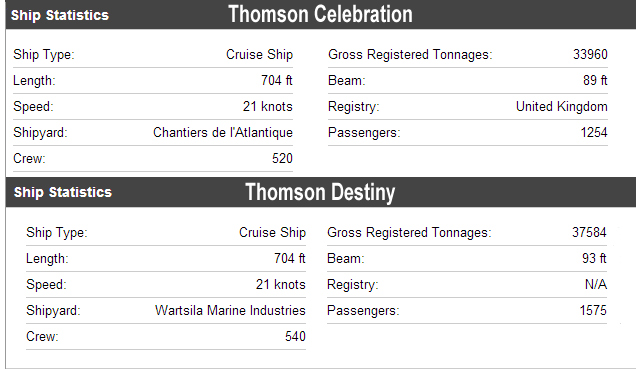Click the 520 crew value
636x369 pixels.
coord(282,159)
